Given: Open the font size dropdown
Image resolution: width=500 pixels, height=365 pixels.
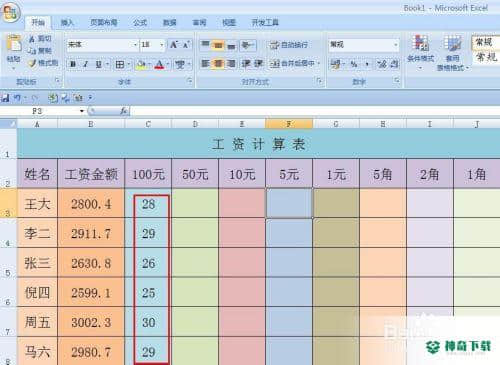Looking at the screenshot, I should 162,45.
